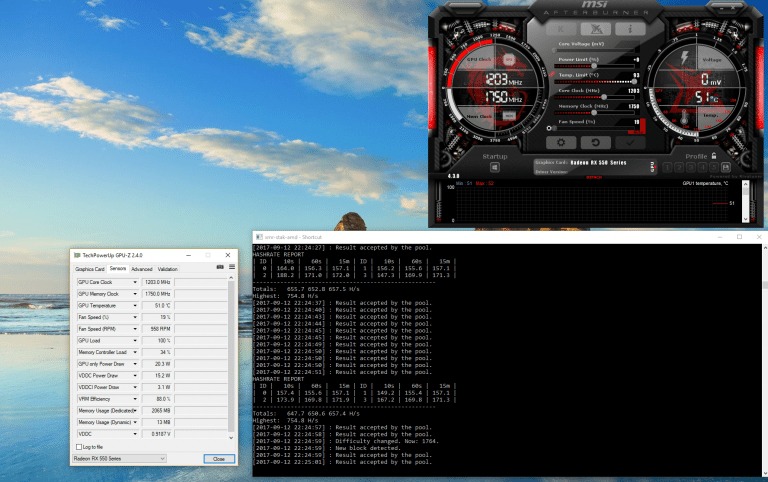Expand GPU Temperature sensor dropdown
The height and width of the screenshot is (482, 768).
click(x=135, y=306)
